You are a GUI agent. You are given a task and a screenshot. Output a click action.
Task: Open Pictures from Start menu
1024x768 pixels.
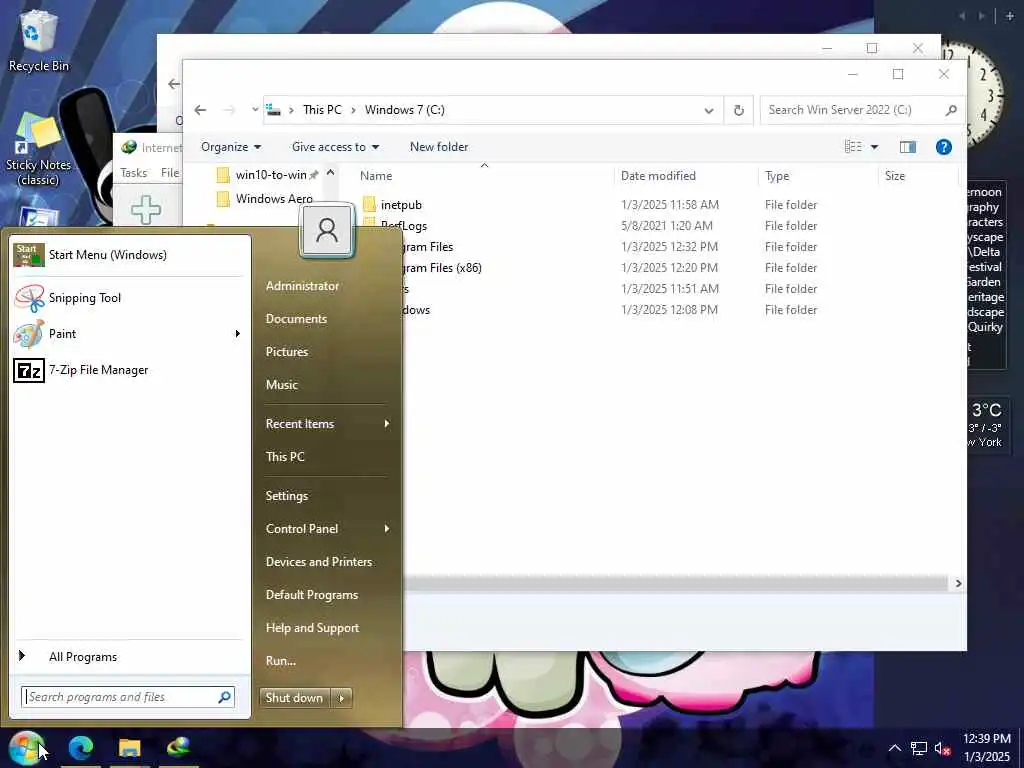pos(287,351)
